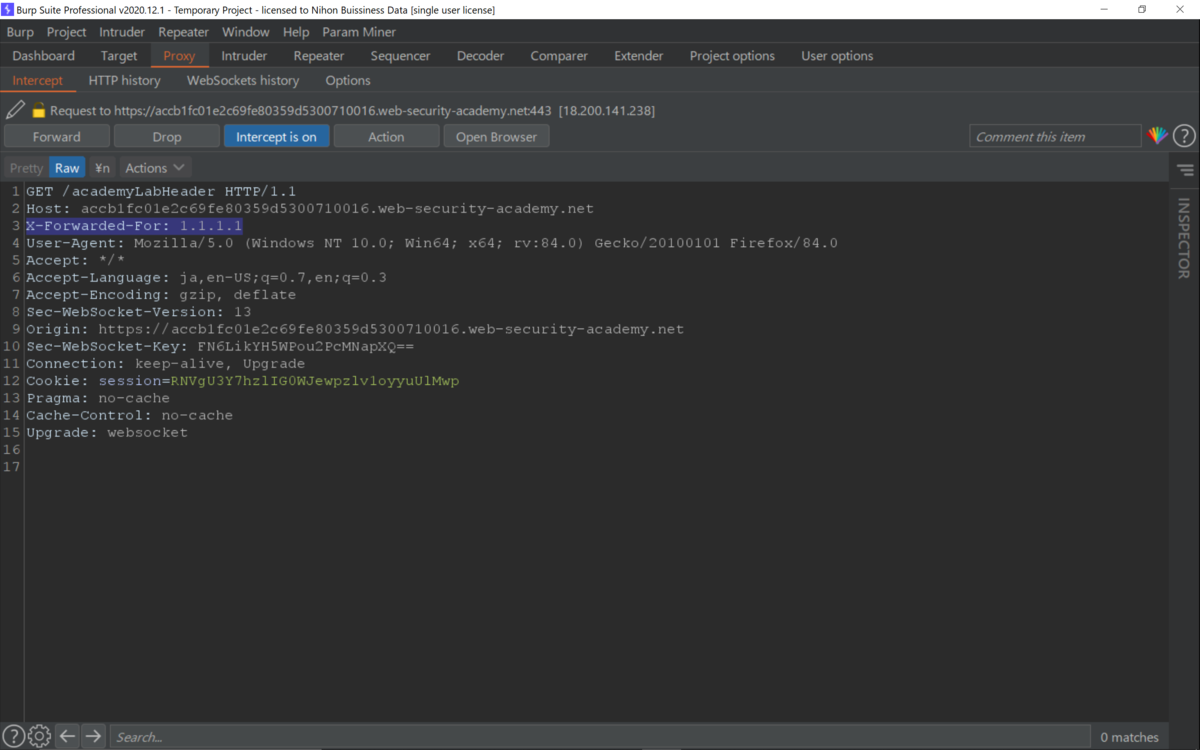The height and width of the screenshot is (750, 1200).
Task: Click the Accept-Language header line
Action: [206, 277]
